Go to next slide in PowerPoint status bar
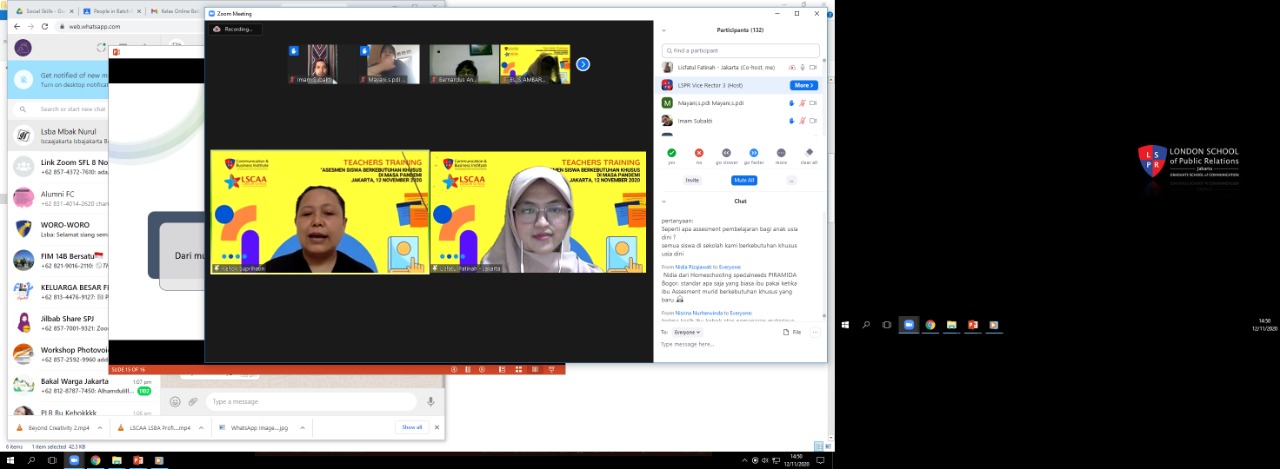Image resolution: width=1280 pixels, height=469 pixels. 483,370
